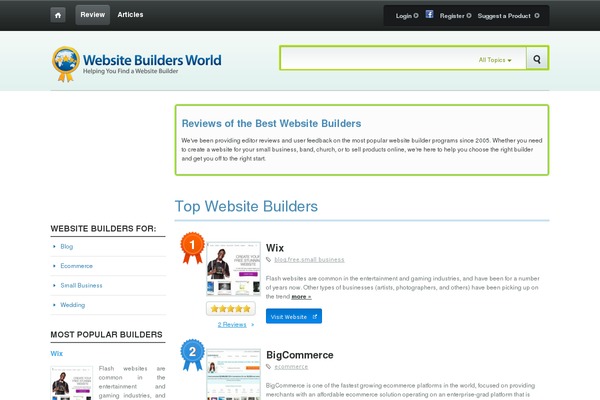Open the Blog builders category
600x400 pixels.
(x=67, y=247)
